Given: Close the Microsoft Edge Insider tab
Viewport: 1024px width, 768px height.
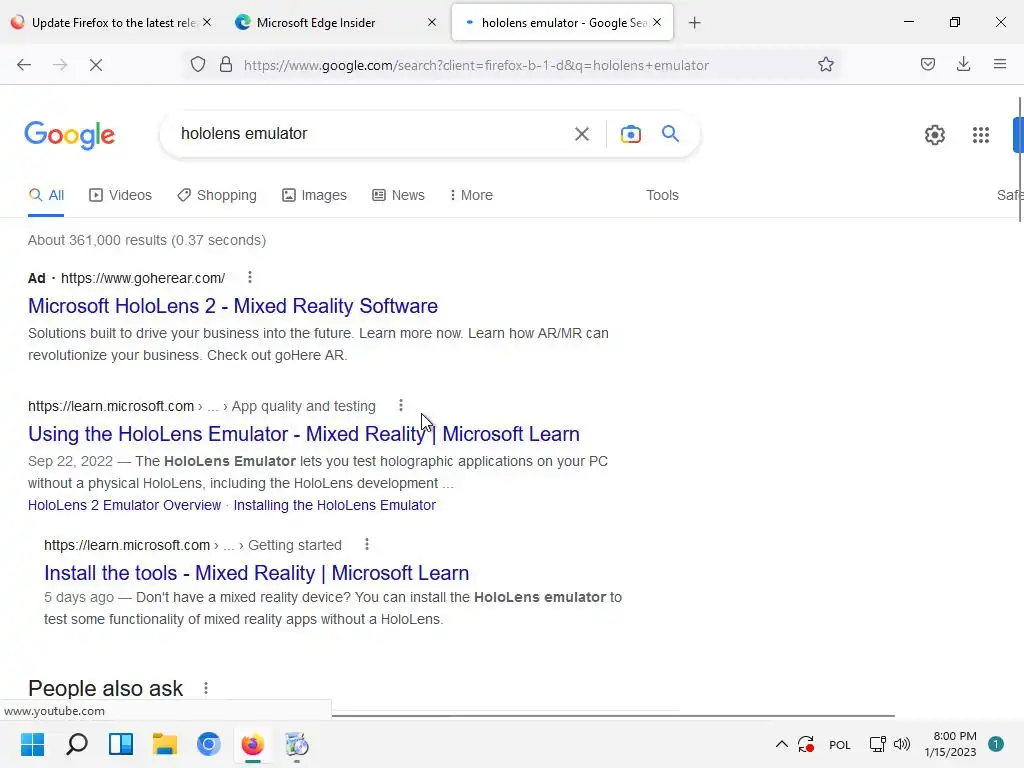Looking at the screenshot, I should [x=432, y=22].
